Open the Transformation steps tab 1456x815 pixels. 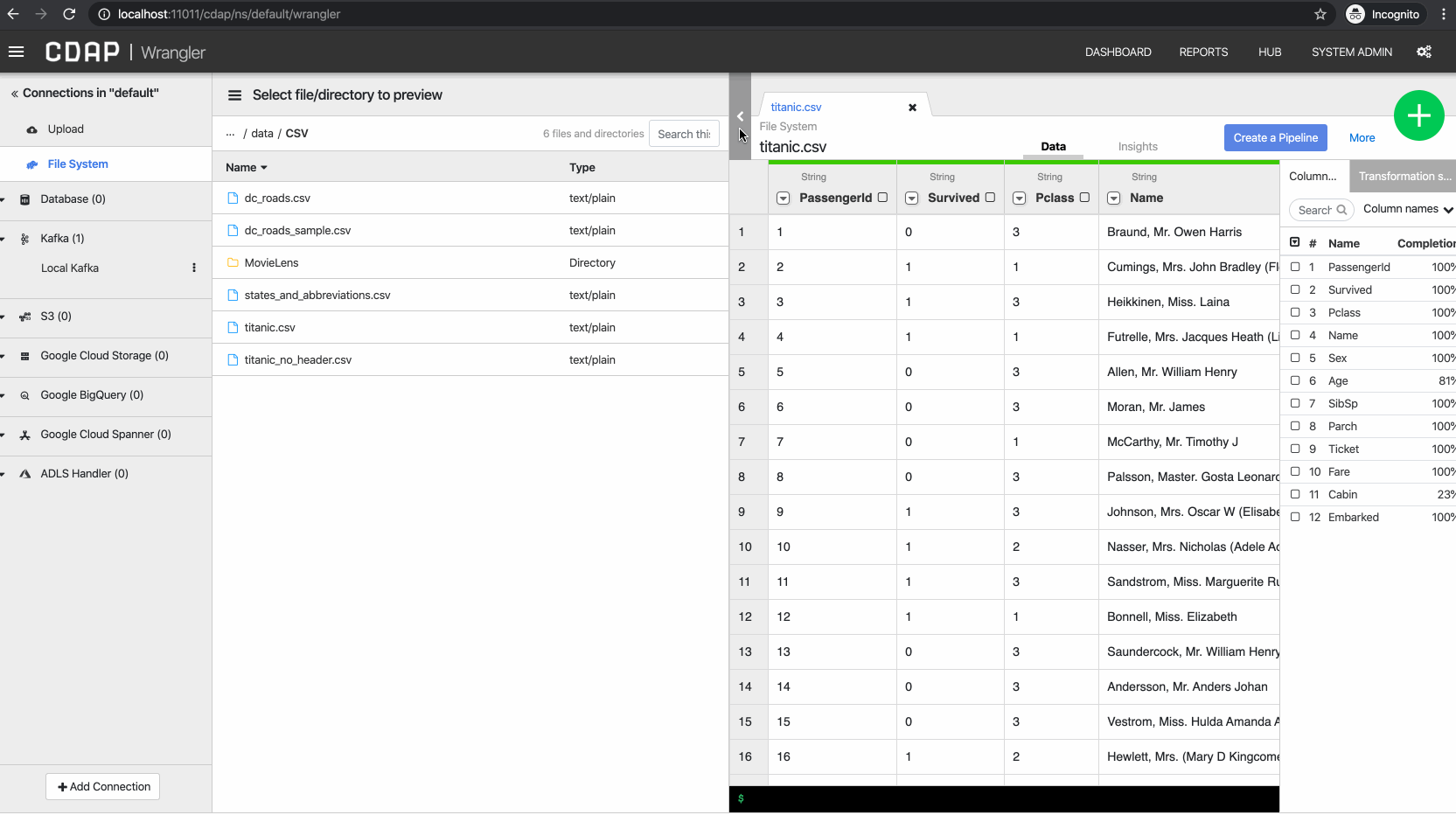coord(1403,177)
